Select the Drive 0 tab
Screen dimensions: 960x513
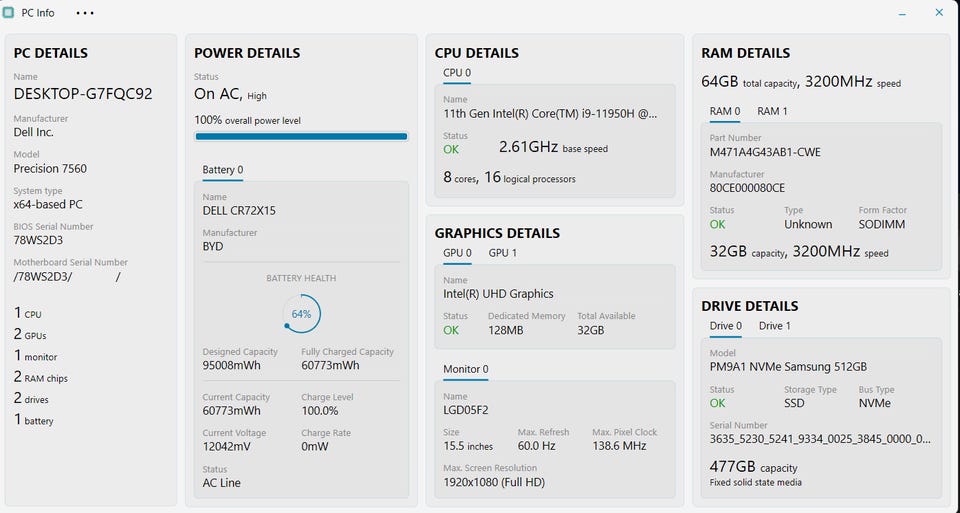[725, 326]
